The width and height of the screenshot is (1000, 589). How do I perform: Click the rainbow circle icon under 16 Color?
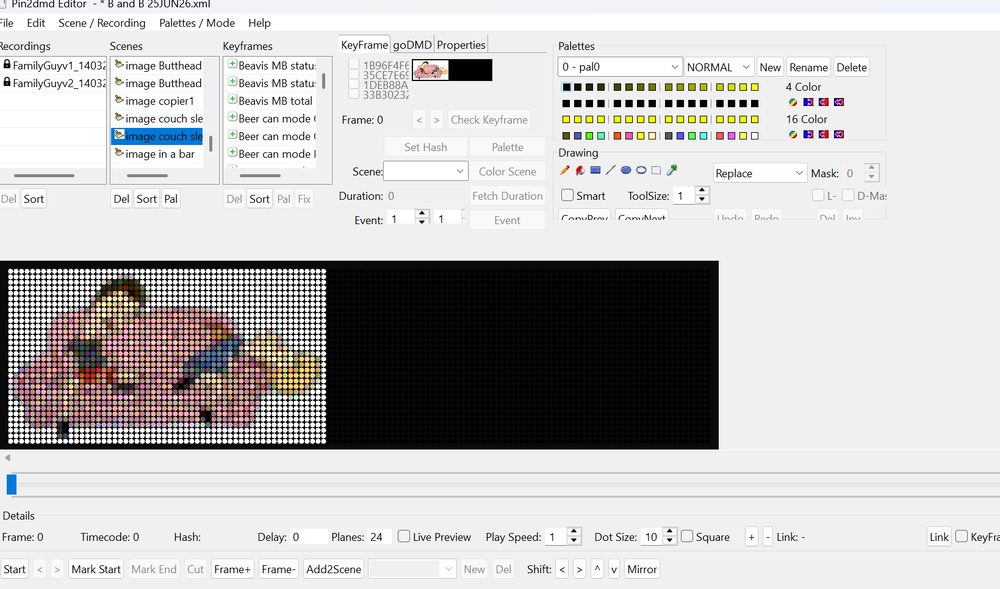click(793, 135)
